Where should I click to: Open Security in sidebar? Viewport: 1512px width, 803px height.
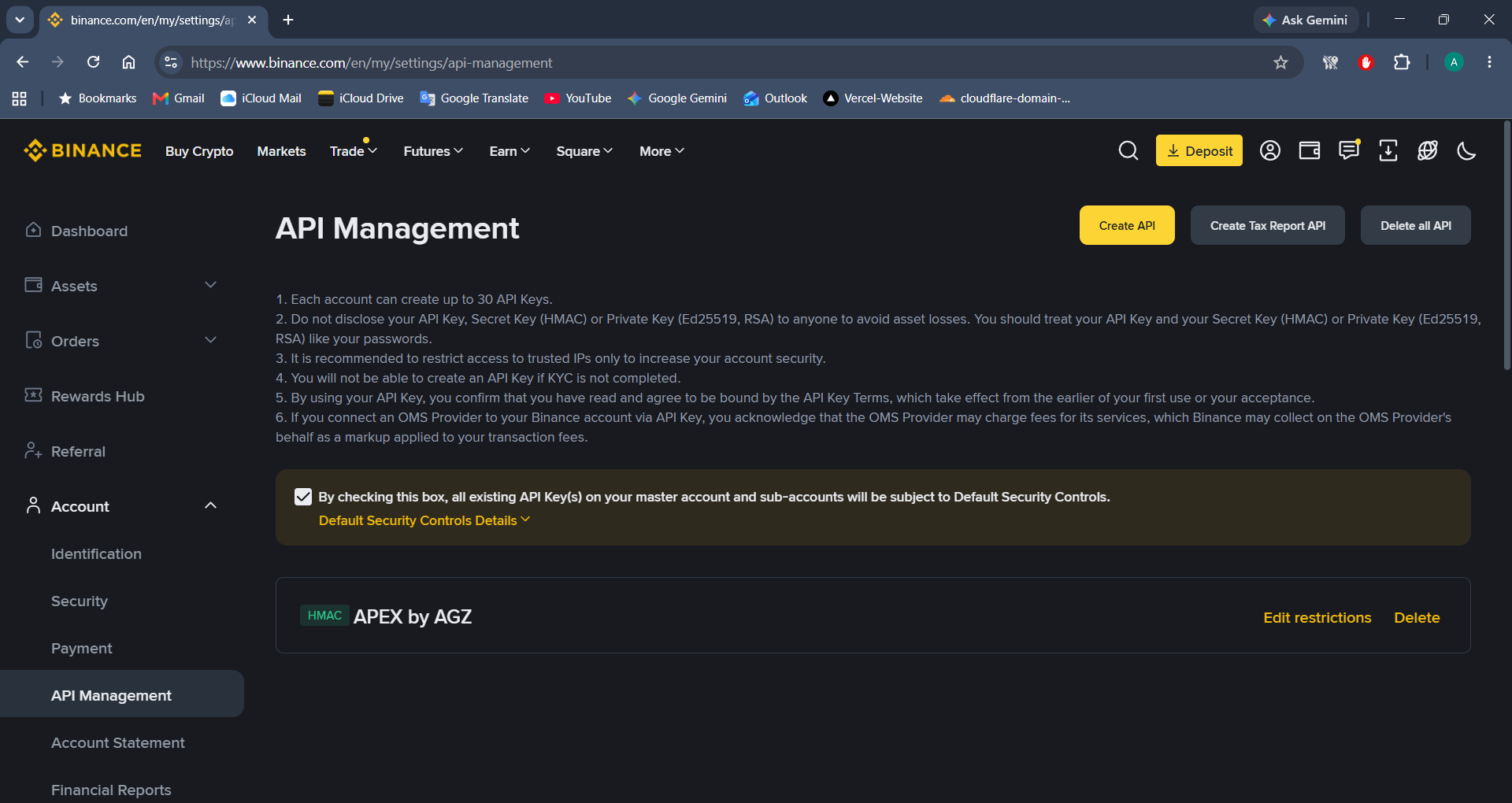click(x=80, y=601)
